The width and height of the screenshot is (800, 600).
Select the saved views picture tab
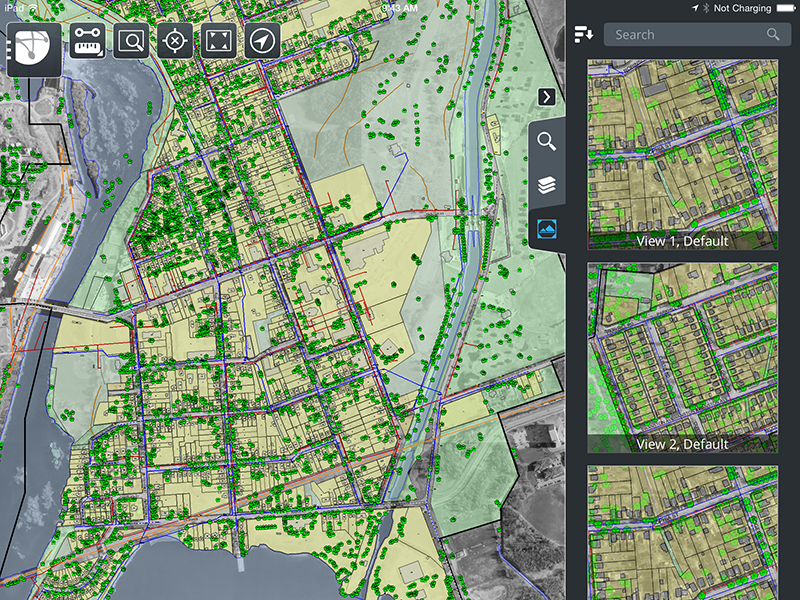[547, 229]
